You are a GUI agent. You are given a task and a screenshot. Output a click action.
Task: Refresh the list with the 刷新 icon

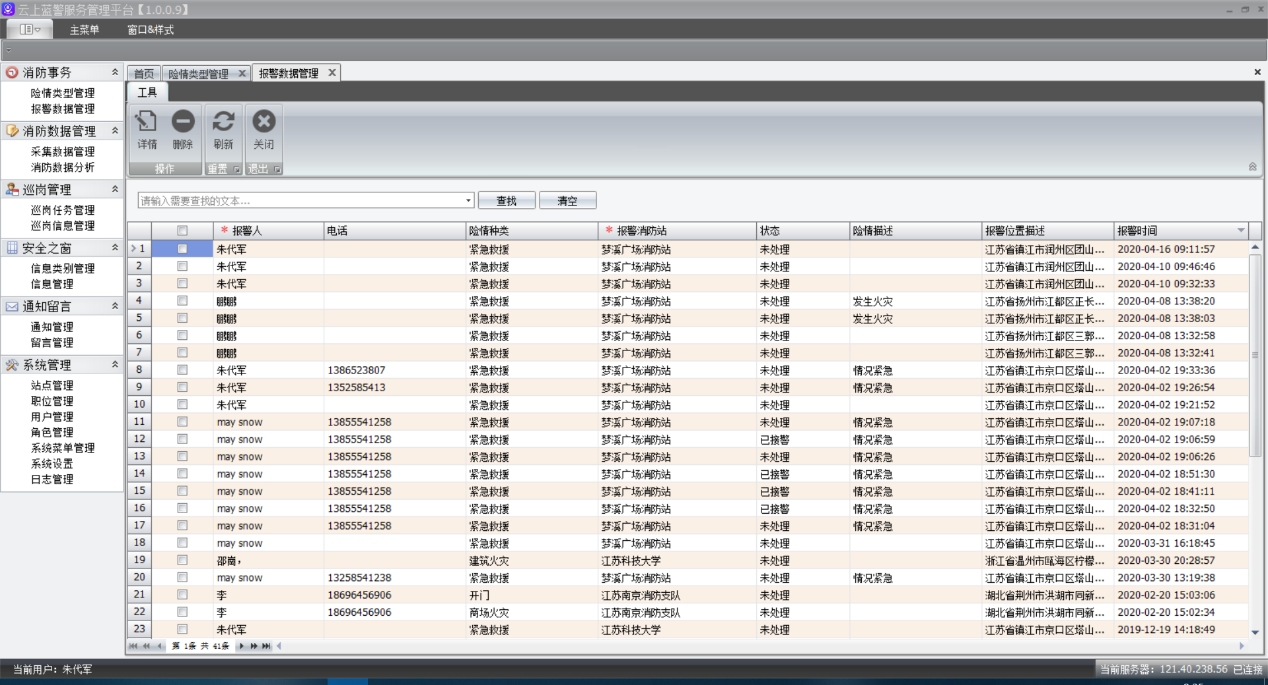(x=223, y=129)
